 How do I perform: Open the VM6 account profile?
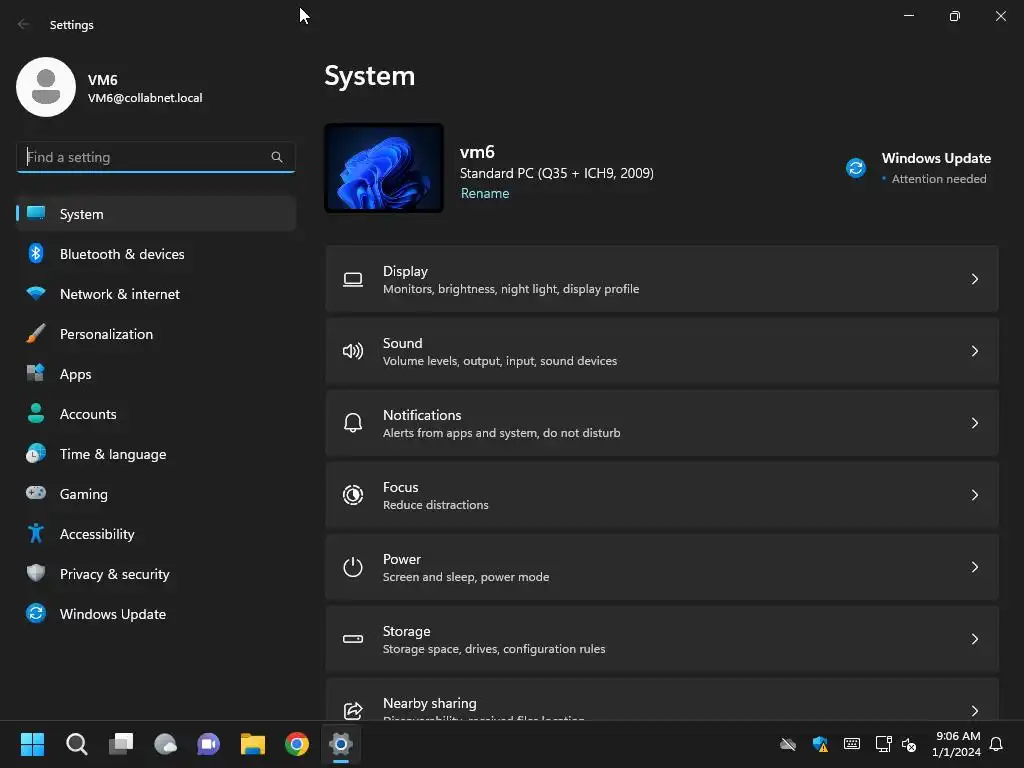pyautogui.click(x=110, y=88)
